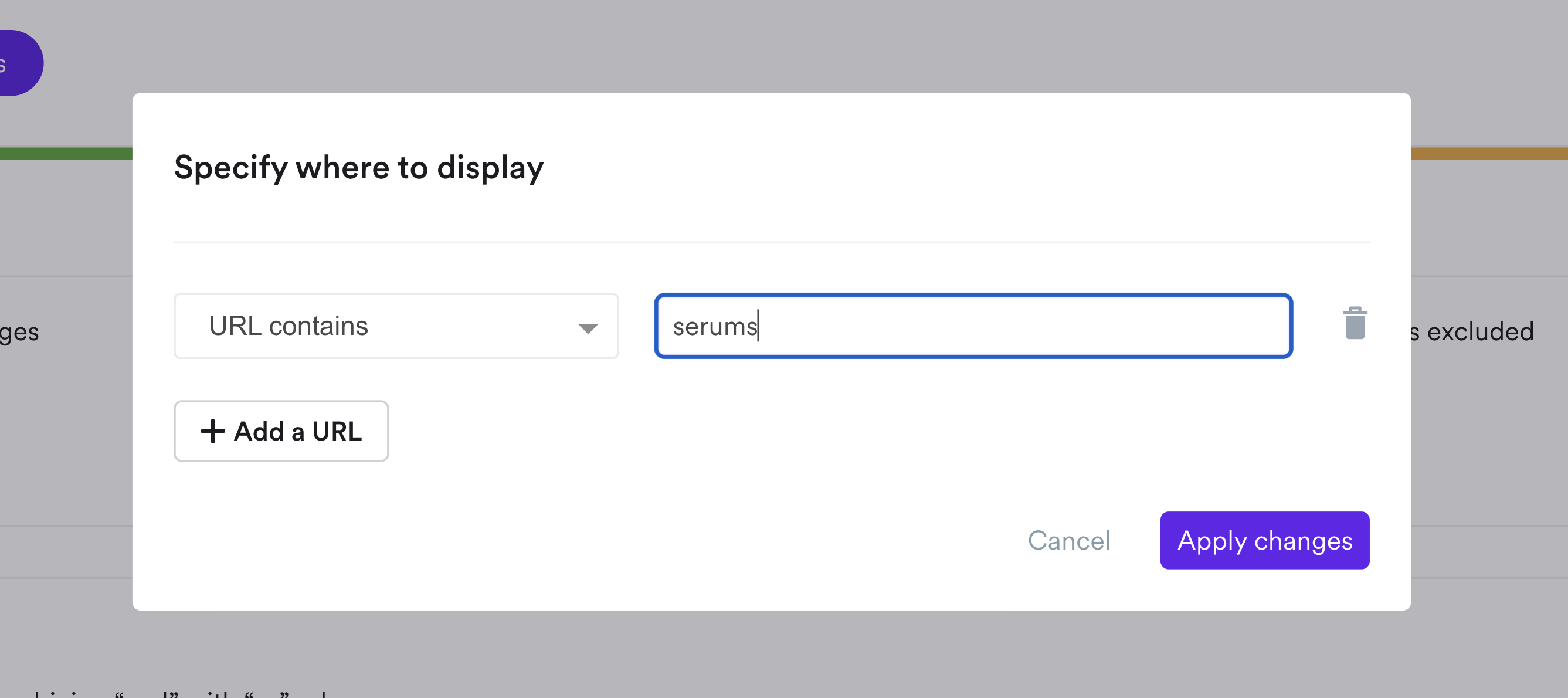Click the Specify where to display dialog title

tap(358, 168)
